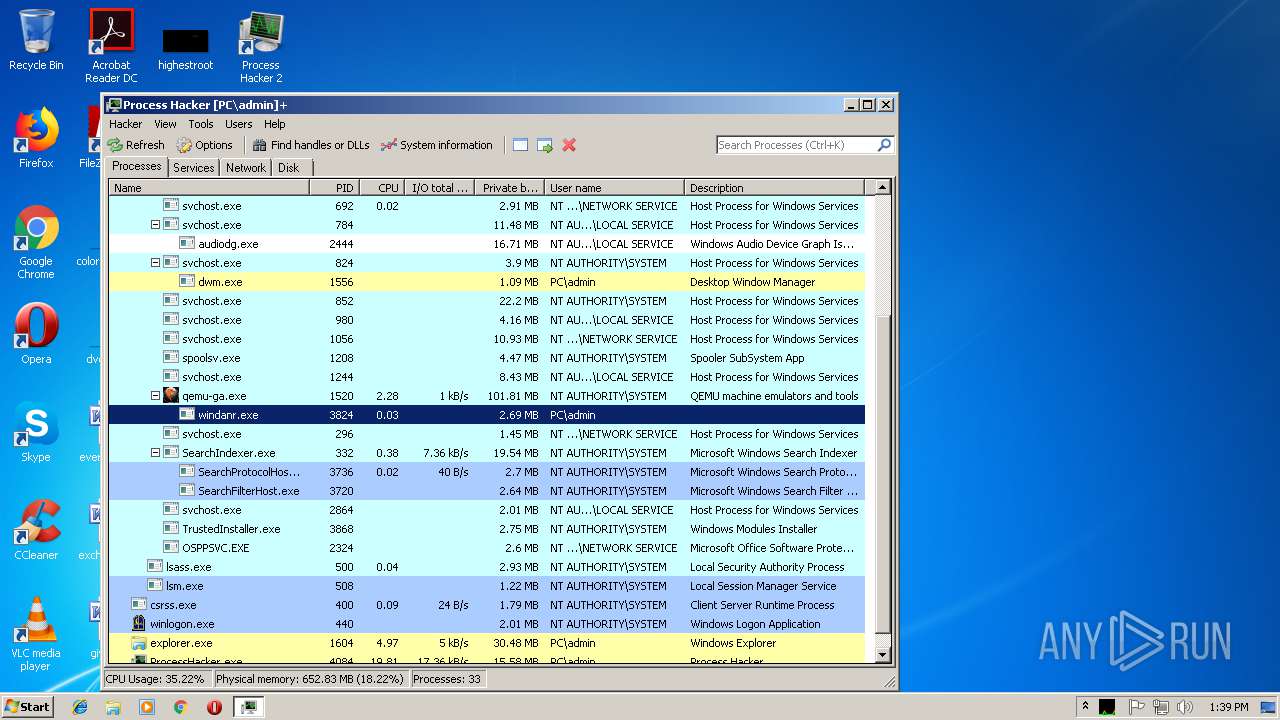This screenshot has height=720, width=1280.
Task: Open System information from toolbar
Action: pos(436,145)
